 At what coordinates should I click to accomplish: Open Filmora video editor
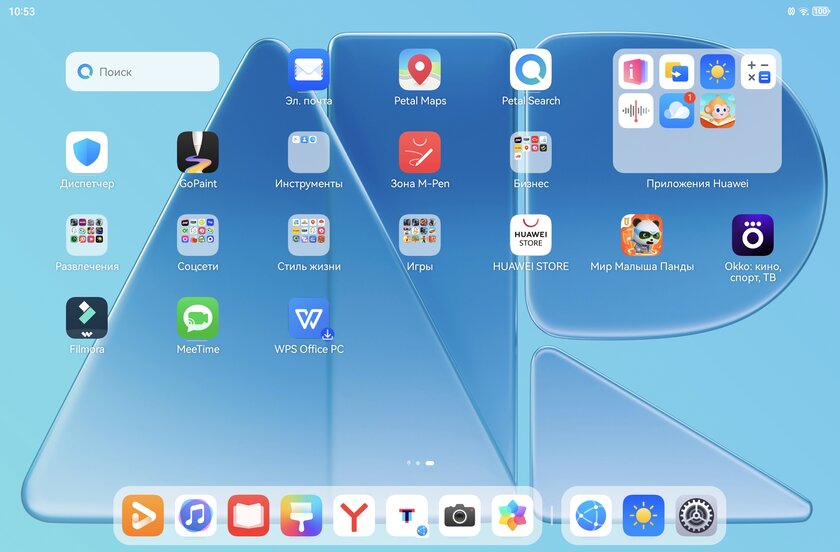click(87, 318)
